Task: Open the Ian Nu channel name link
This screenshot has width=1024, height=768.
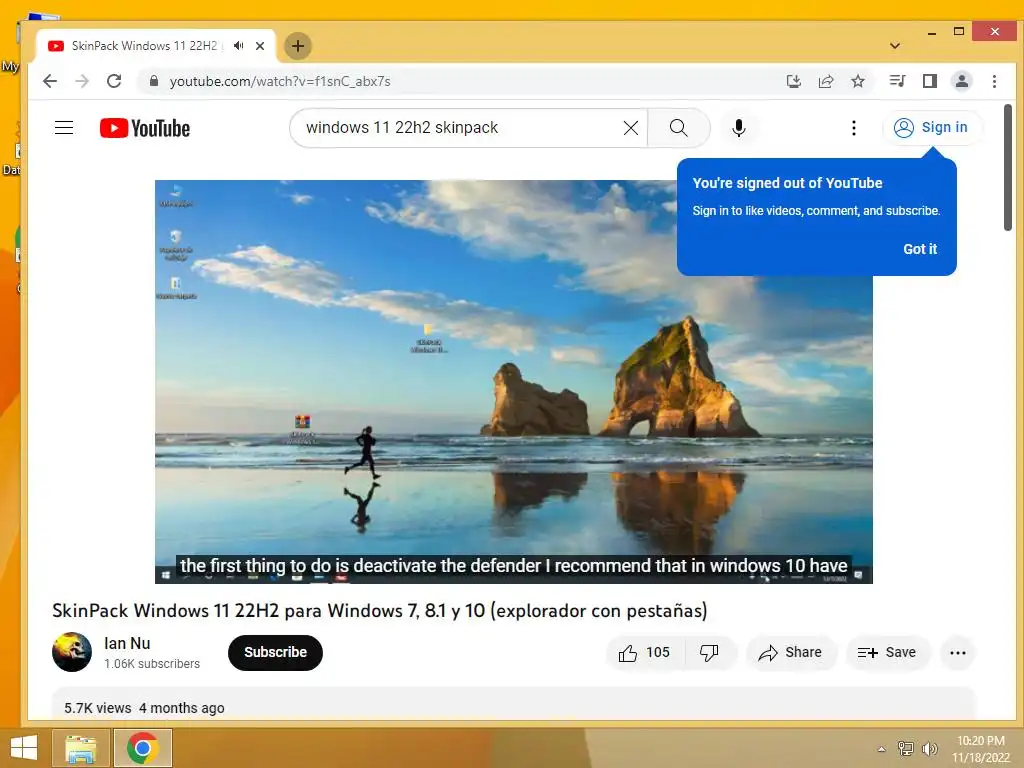Action: pos(127,643)
